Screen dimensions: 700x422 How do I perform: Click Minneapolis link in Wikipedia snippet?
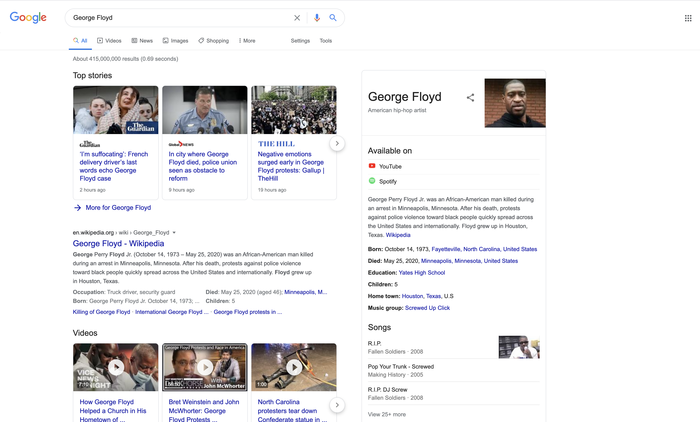coord(305,292)
